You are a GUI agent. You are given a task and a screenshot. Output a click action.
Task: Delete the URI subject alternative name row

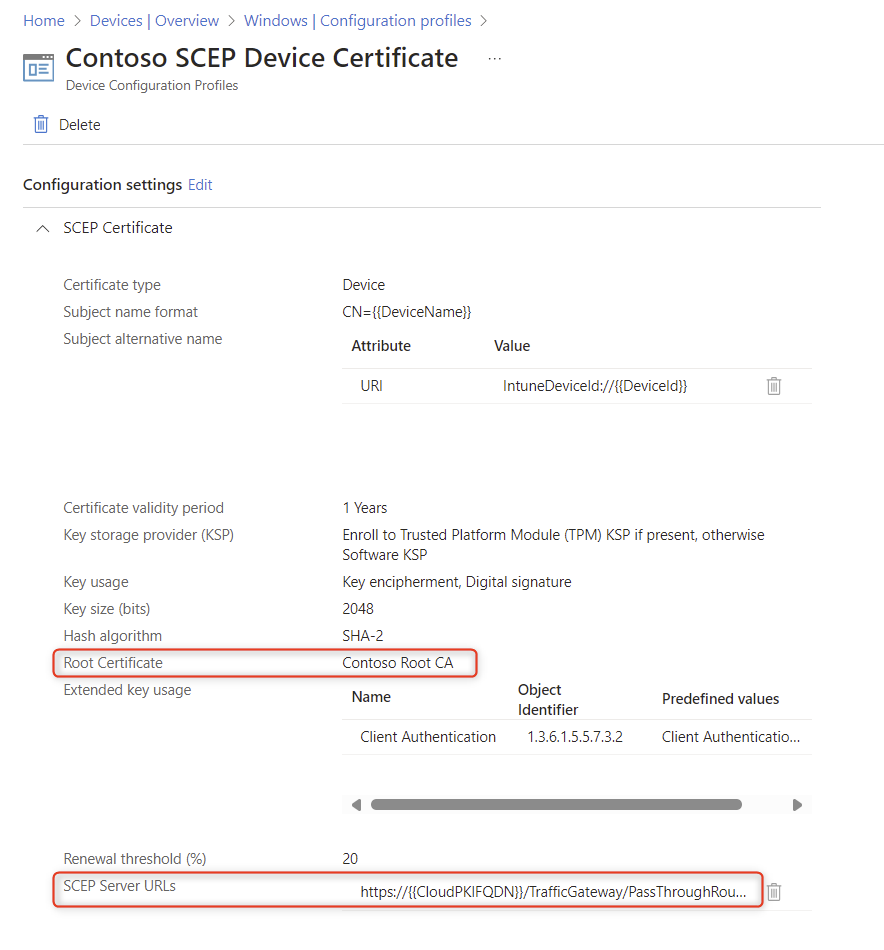point(773,386)
